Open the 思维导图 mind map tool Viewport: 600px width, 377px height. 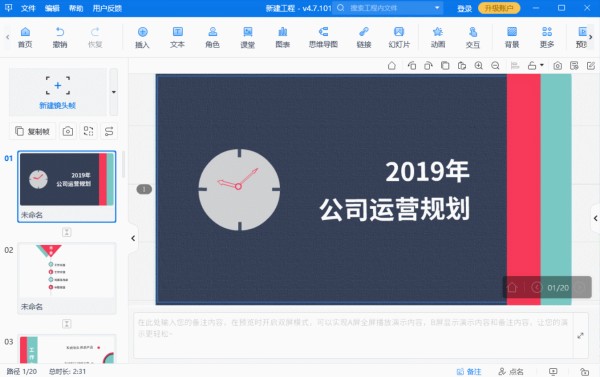click(323, 37)
